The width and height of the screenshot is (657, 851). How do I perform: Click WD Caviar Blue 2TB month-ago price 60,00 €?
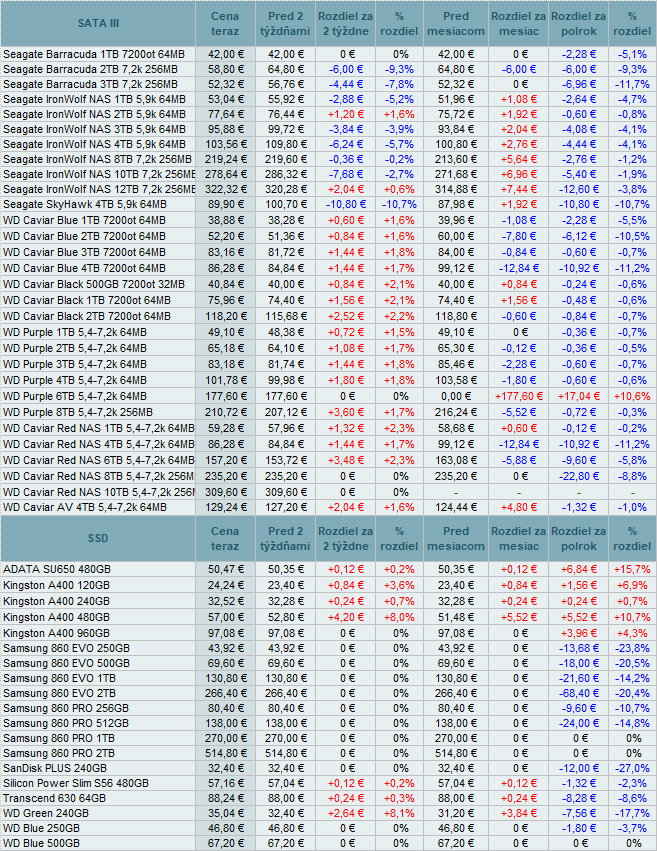456,237
